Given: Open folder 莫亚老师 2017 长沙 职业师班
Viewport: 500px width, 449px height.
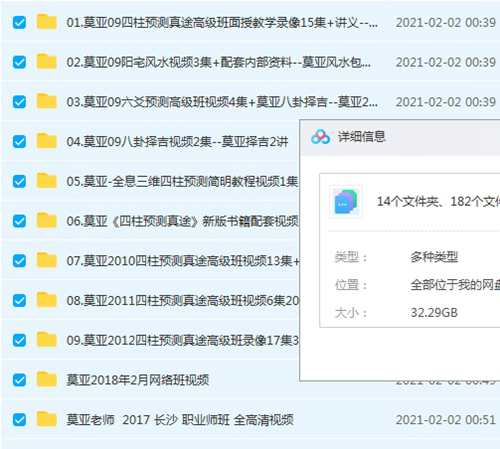Looking at the screenshot, I should coord(180,420).
